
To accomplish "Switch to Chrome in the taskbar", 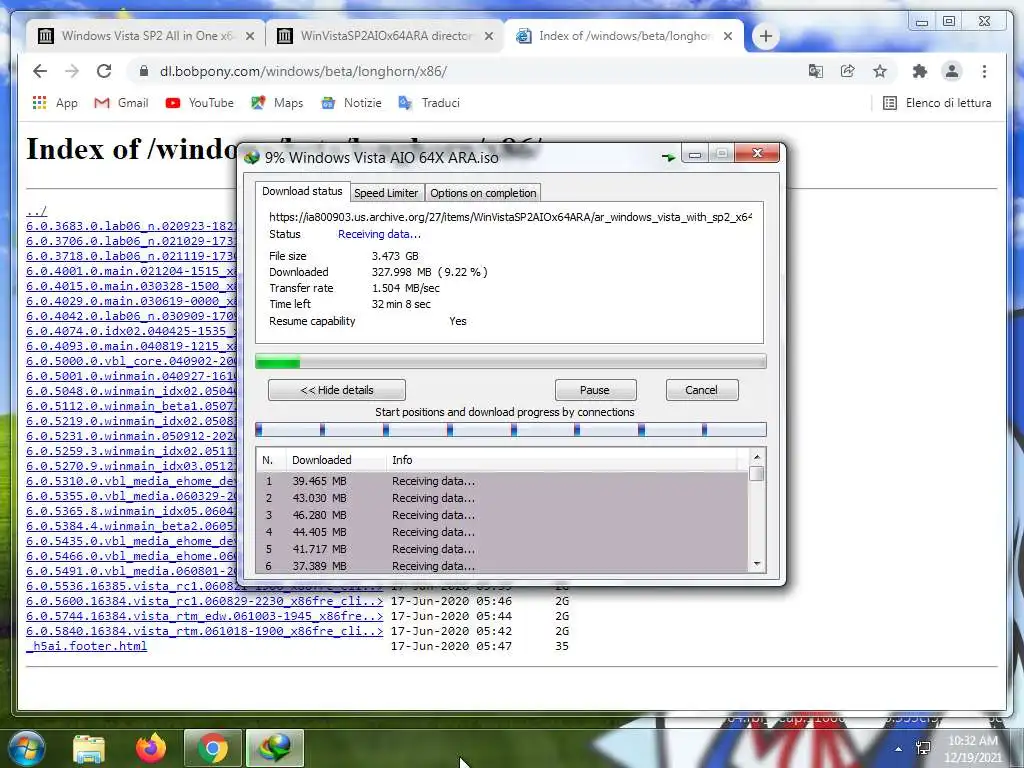I will [x=212, y=748].
